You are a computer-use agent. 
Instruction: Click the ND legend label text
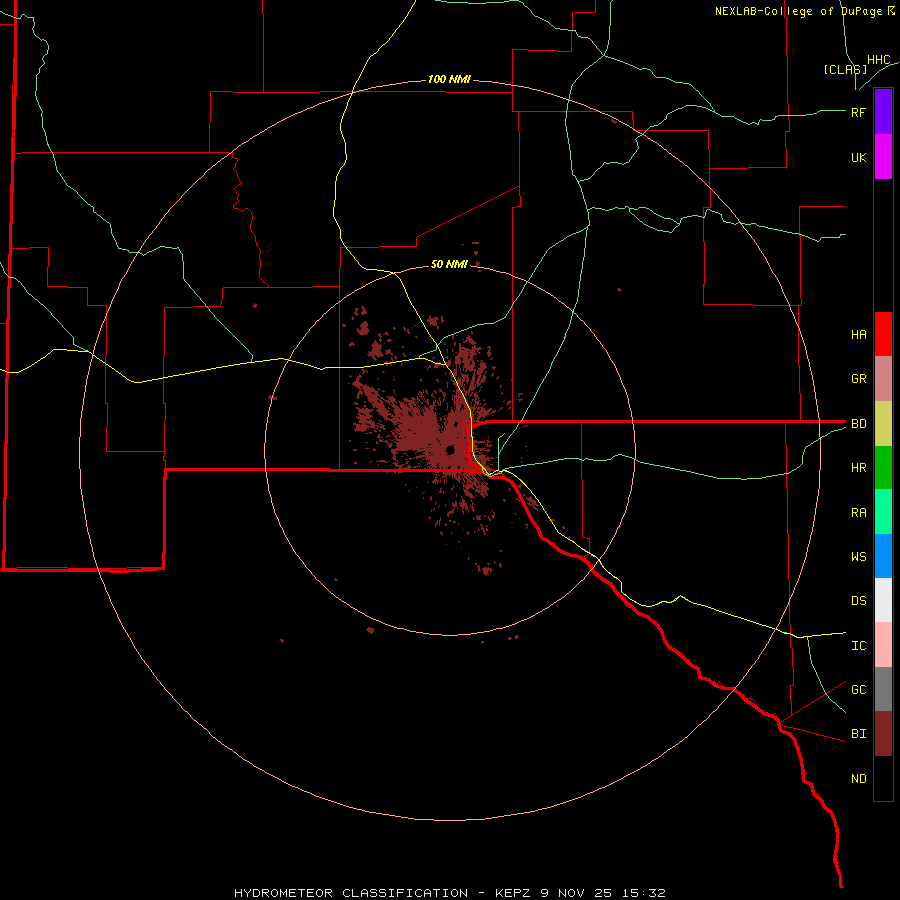click(x=858, y=779)
